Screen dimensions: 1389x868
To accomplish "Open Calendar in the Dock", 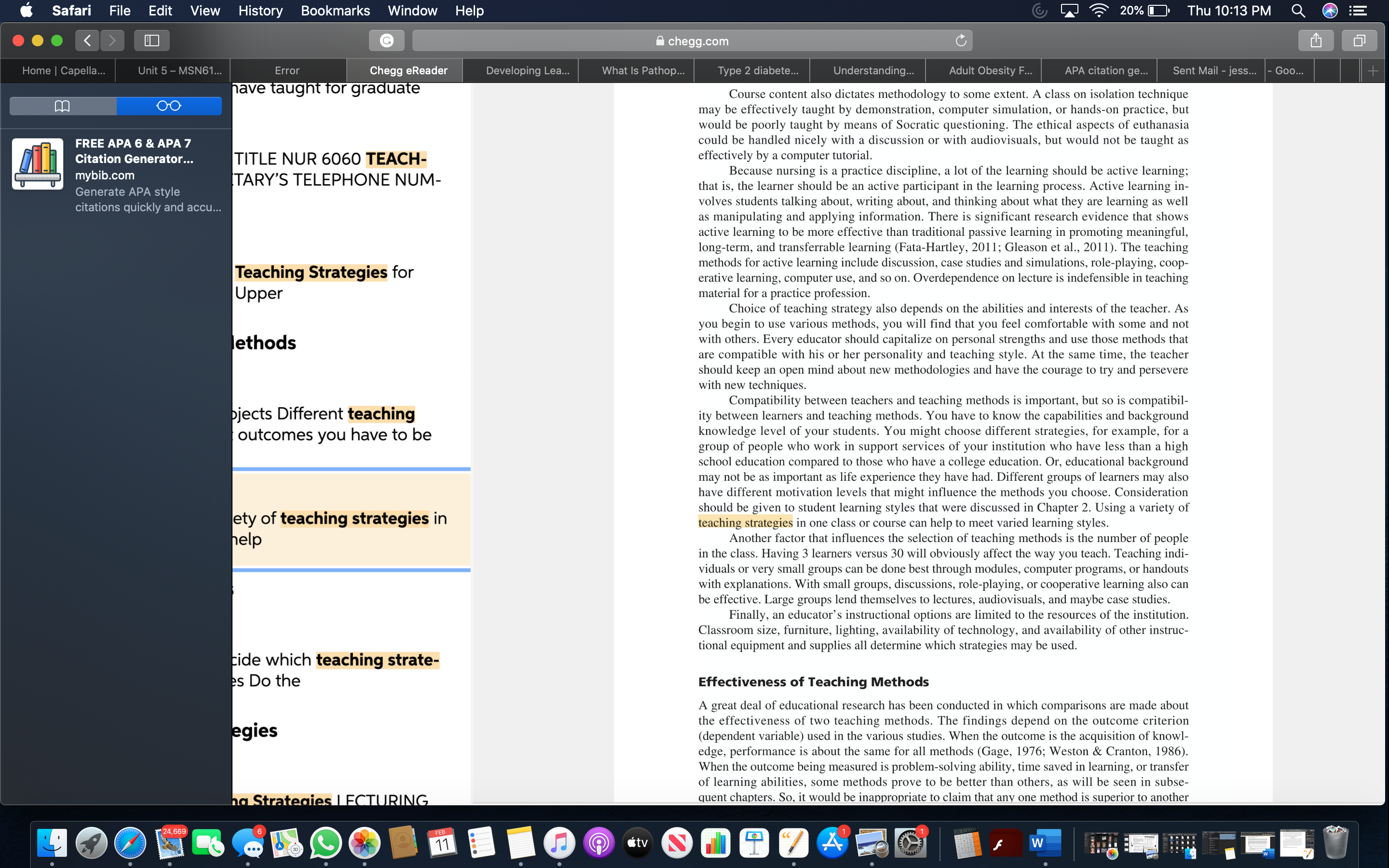I will pos(443,843).
